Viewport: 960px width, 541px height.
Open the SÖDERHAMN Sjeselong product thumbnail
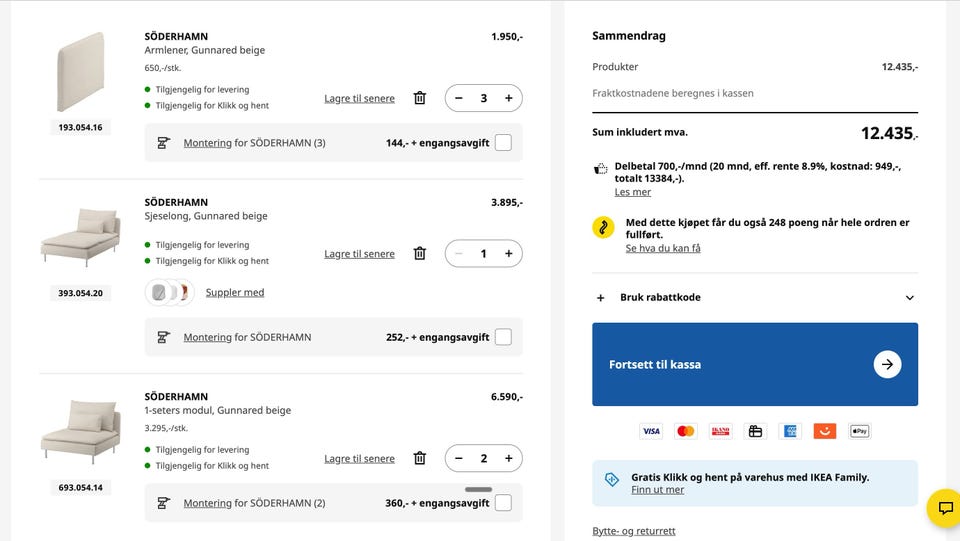[x=80, y=239]
